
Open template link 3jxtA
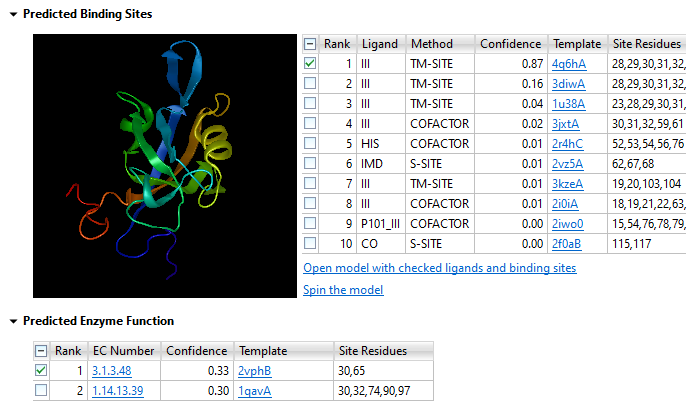[x=565, y=124]
